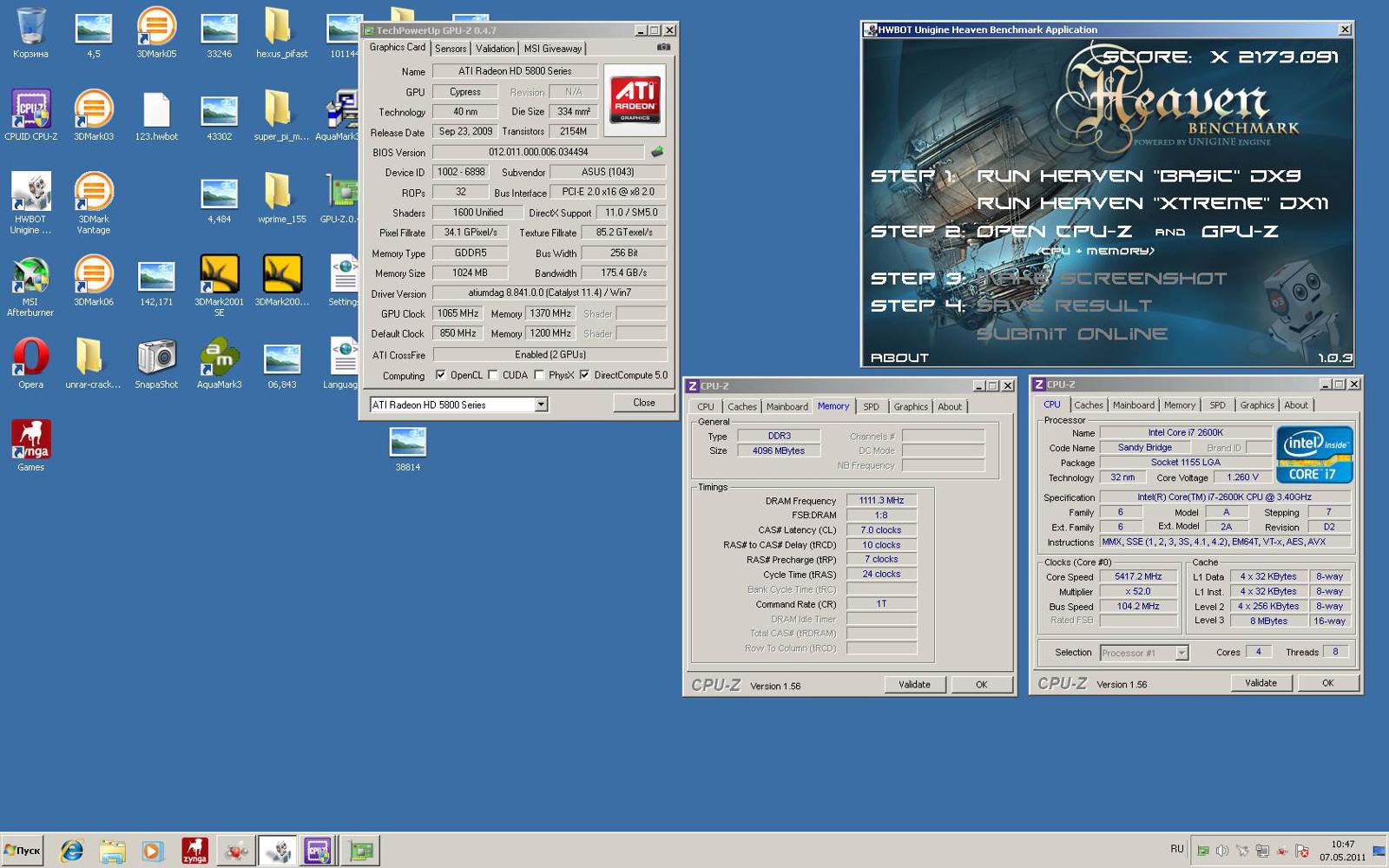1389x868 pixels.
Task: Click About in Heaven Benchmark app
Action: [x=899, y=358]
